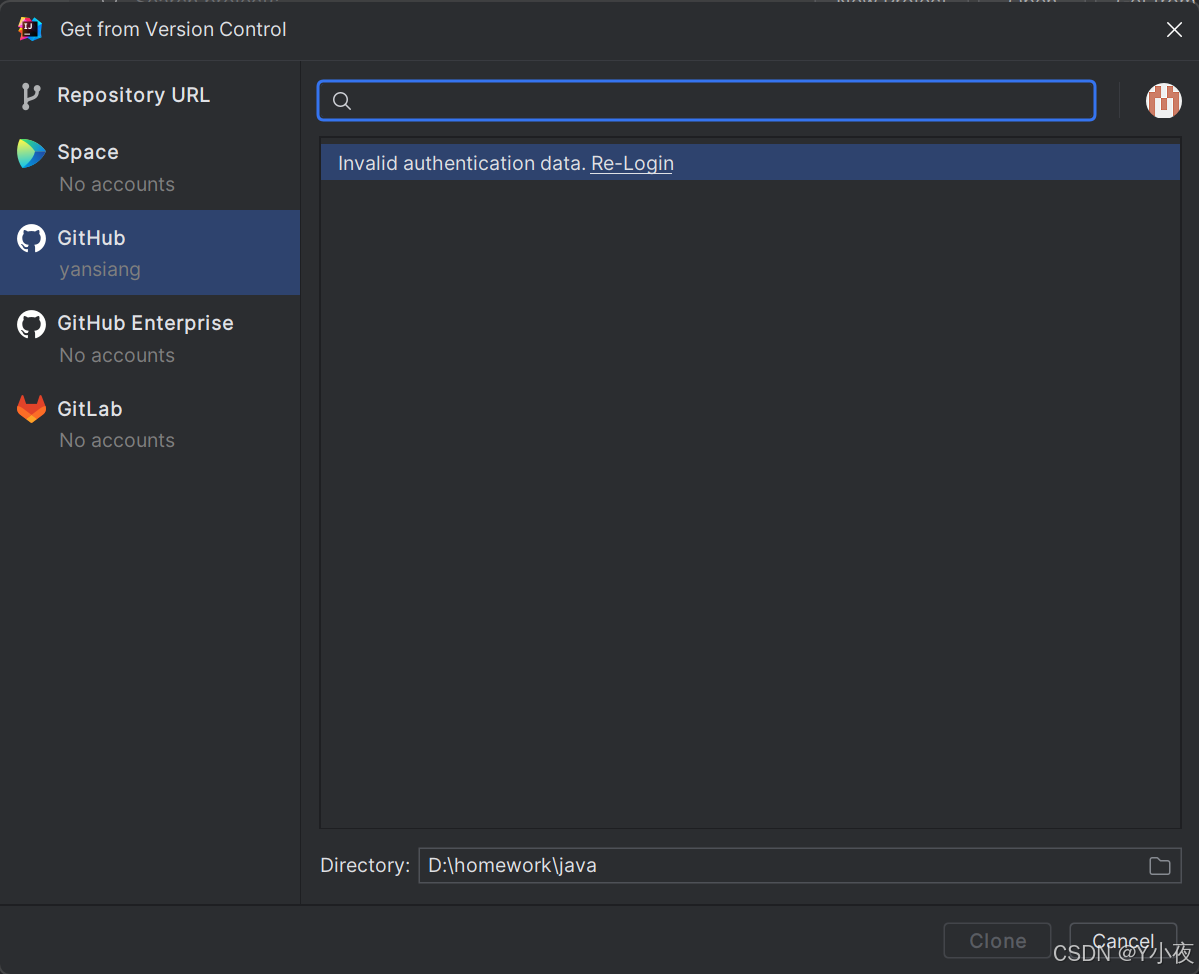Click the Cancel button
This screenshot has width=1199, height=974.
[x=1123, y=940]
